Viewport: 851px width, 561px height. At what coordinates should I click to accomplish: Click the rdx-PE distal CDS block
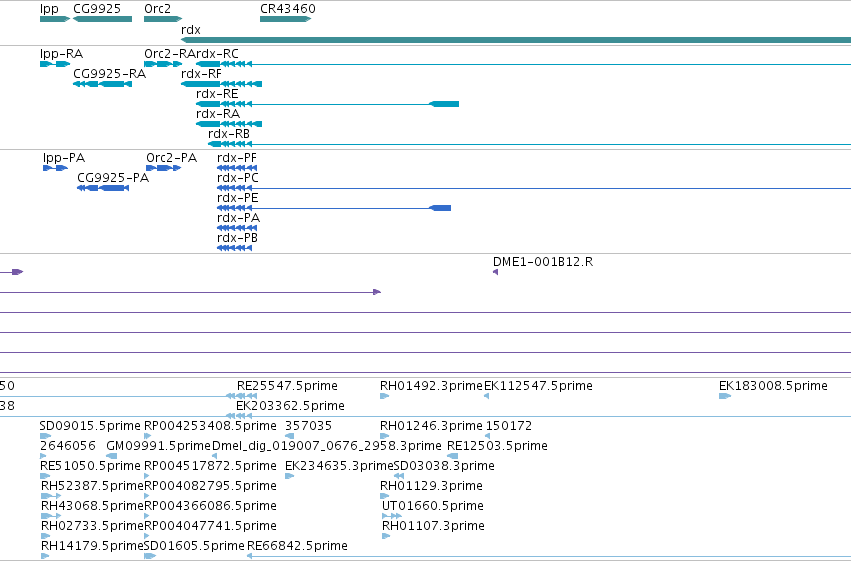pyautogui.click(x=440, y=208)
